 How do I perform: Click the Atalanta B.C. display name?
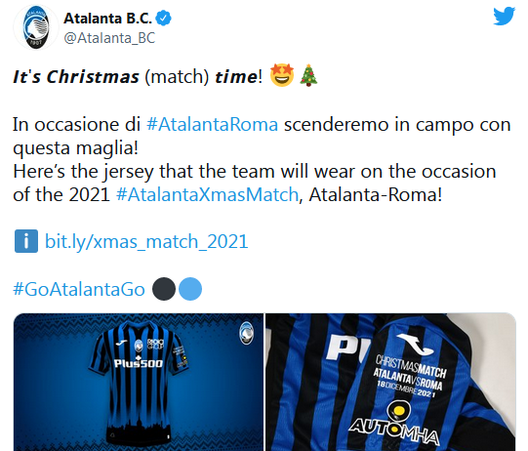click(108, 18)
